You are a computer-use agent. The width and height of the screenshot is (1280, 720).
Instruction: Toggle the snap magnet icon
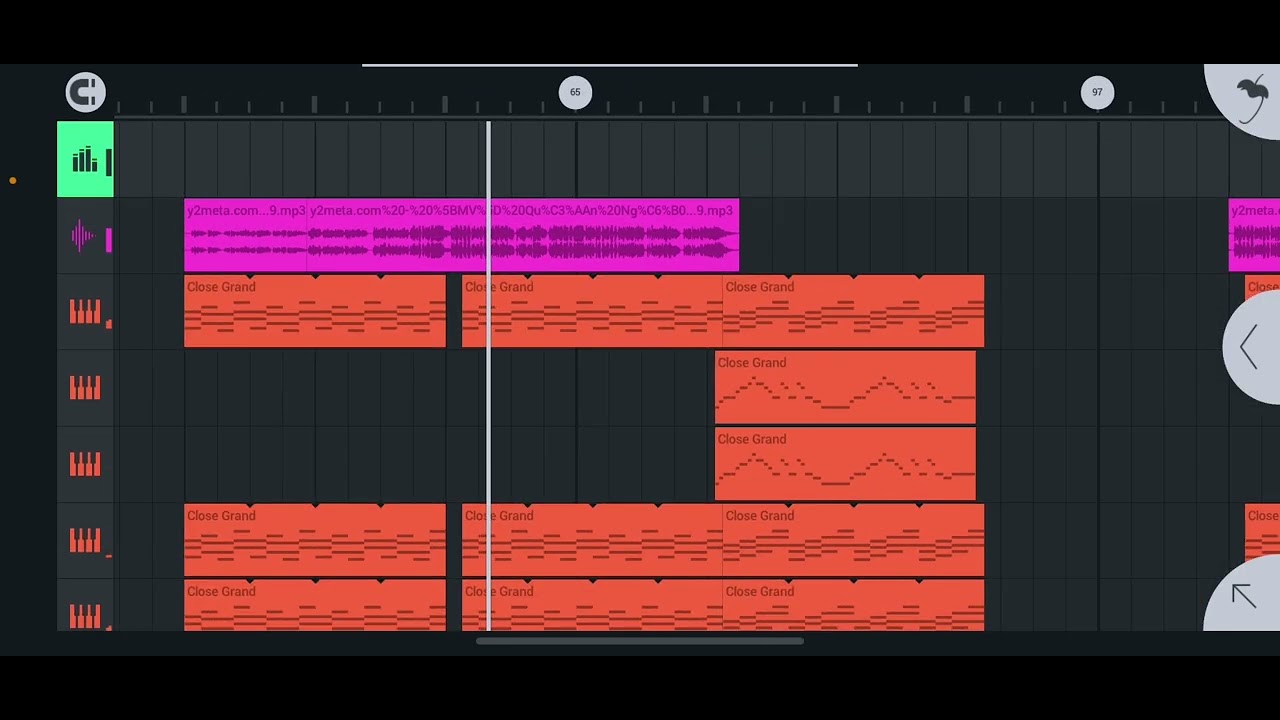pyautogui.click(x=85, y=92)
